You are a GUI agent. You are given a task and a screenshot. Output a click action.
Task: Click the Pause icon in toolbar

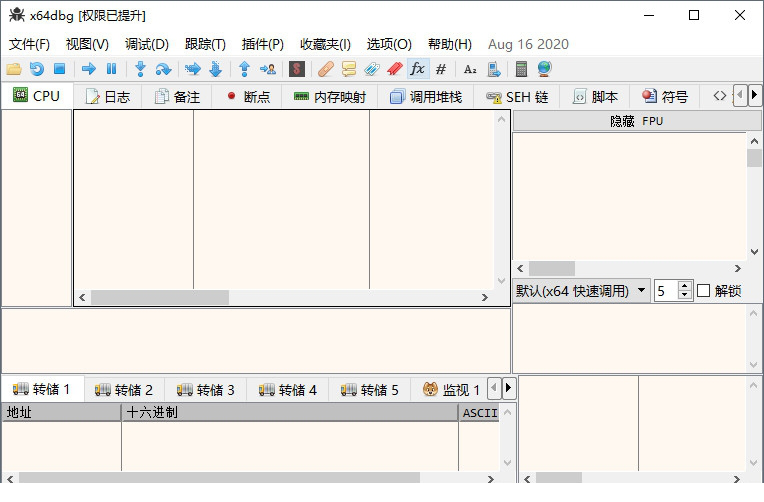[x=112, y=69]
